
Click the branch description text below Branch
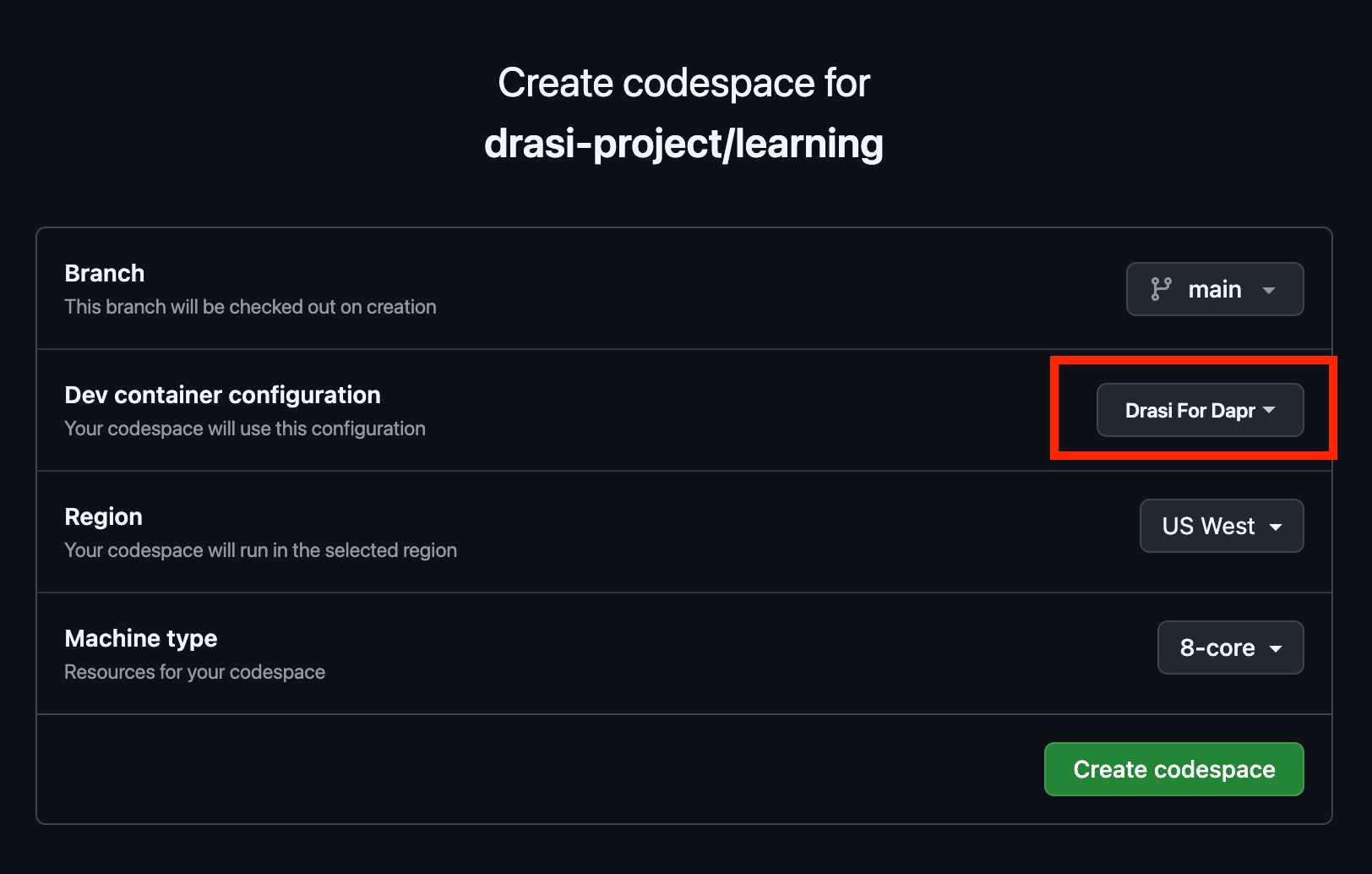coord(250,307)
